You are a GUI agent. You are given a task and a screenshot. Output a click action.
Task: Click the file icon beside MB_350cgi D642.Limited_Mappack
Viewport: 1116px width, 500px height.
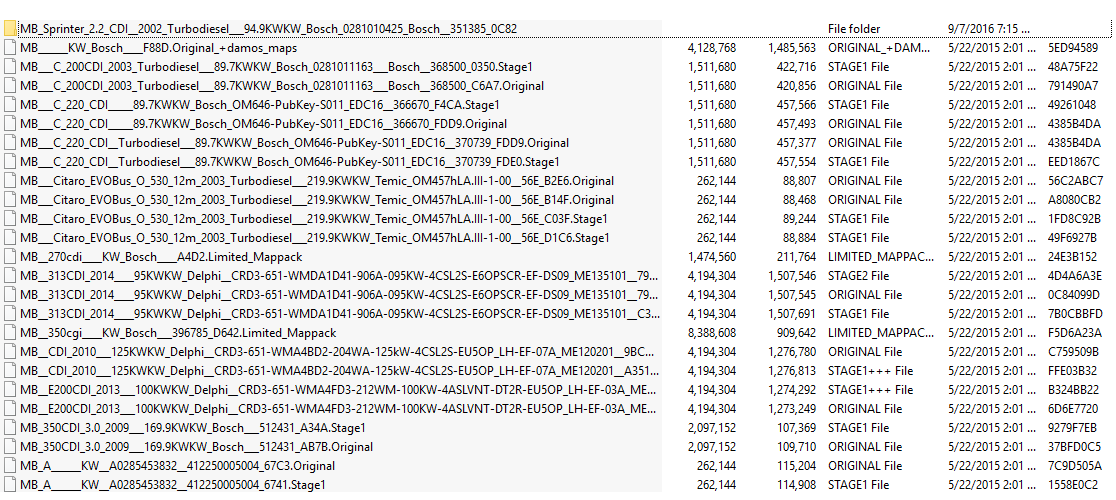9,332
